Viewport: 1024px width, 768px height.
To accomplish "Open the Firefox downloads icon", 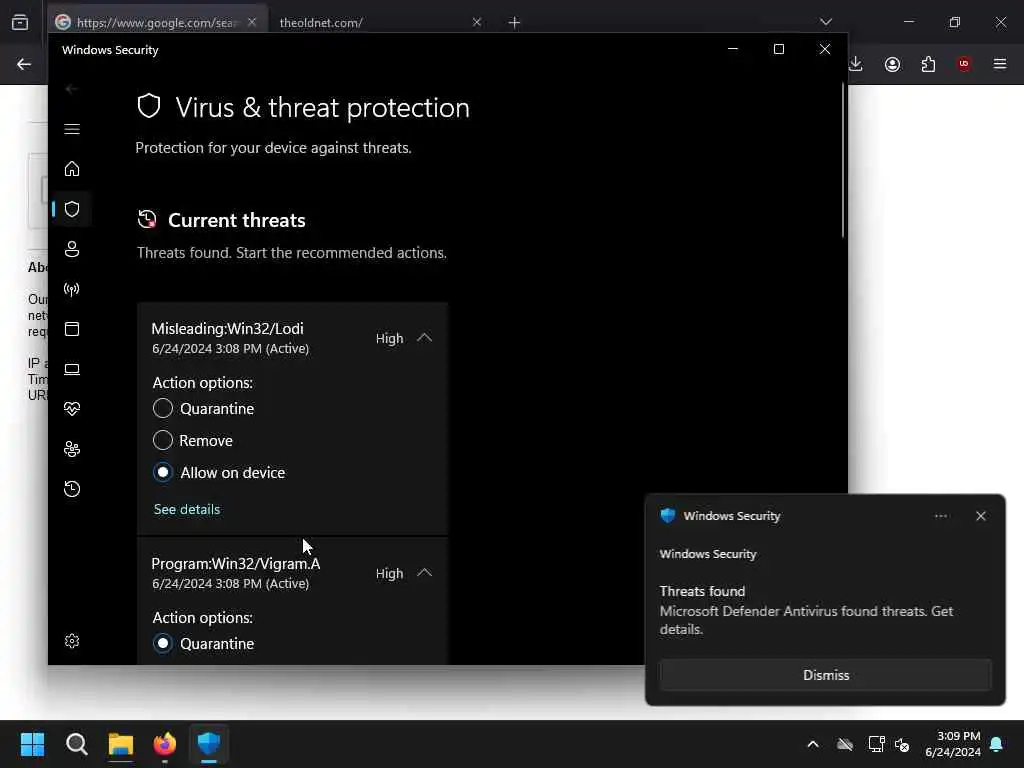I will tap(856, 64).
